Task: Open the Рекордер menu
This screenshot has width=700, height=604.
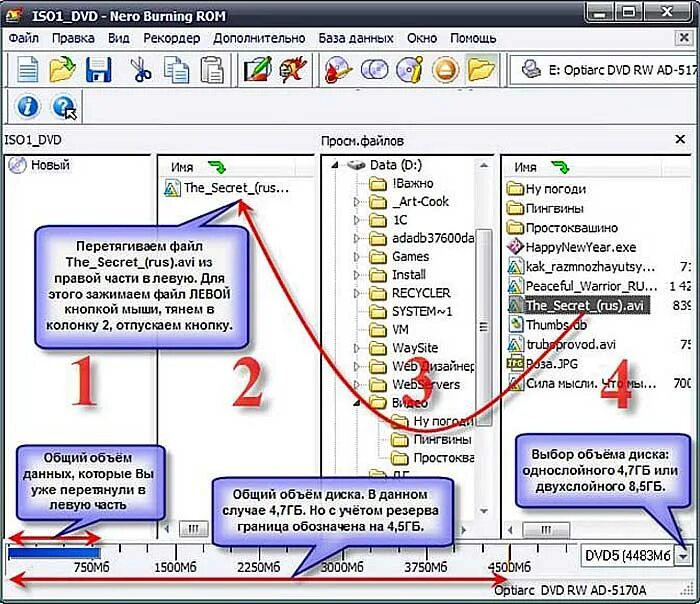Action: [171, 38]
